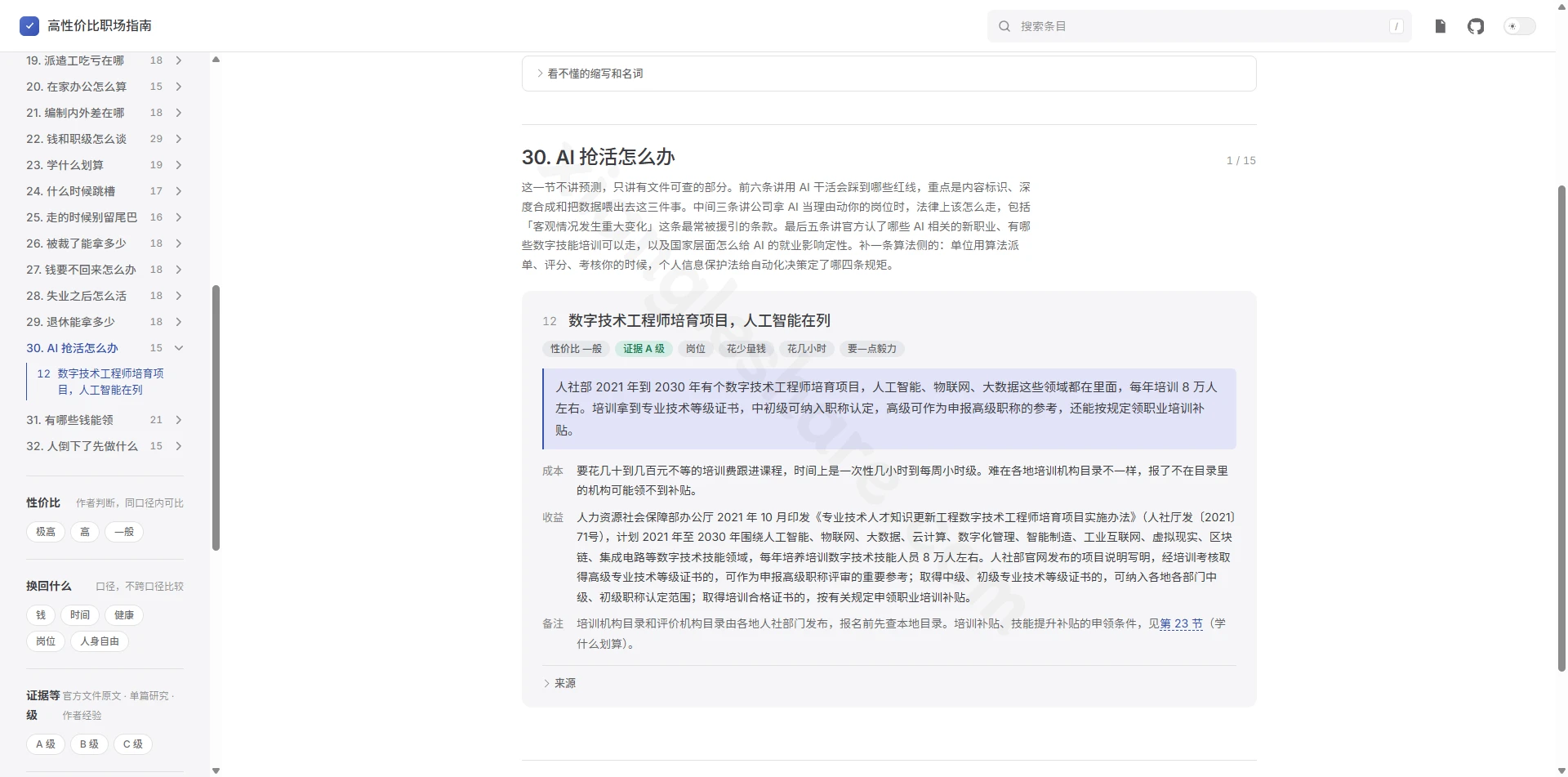Open sidebar item 23. 学什么划算
This screenshot has width=1568, height=777.
point(65,165)
